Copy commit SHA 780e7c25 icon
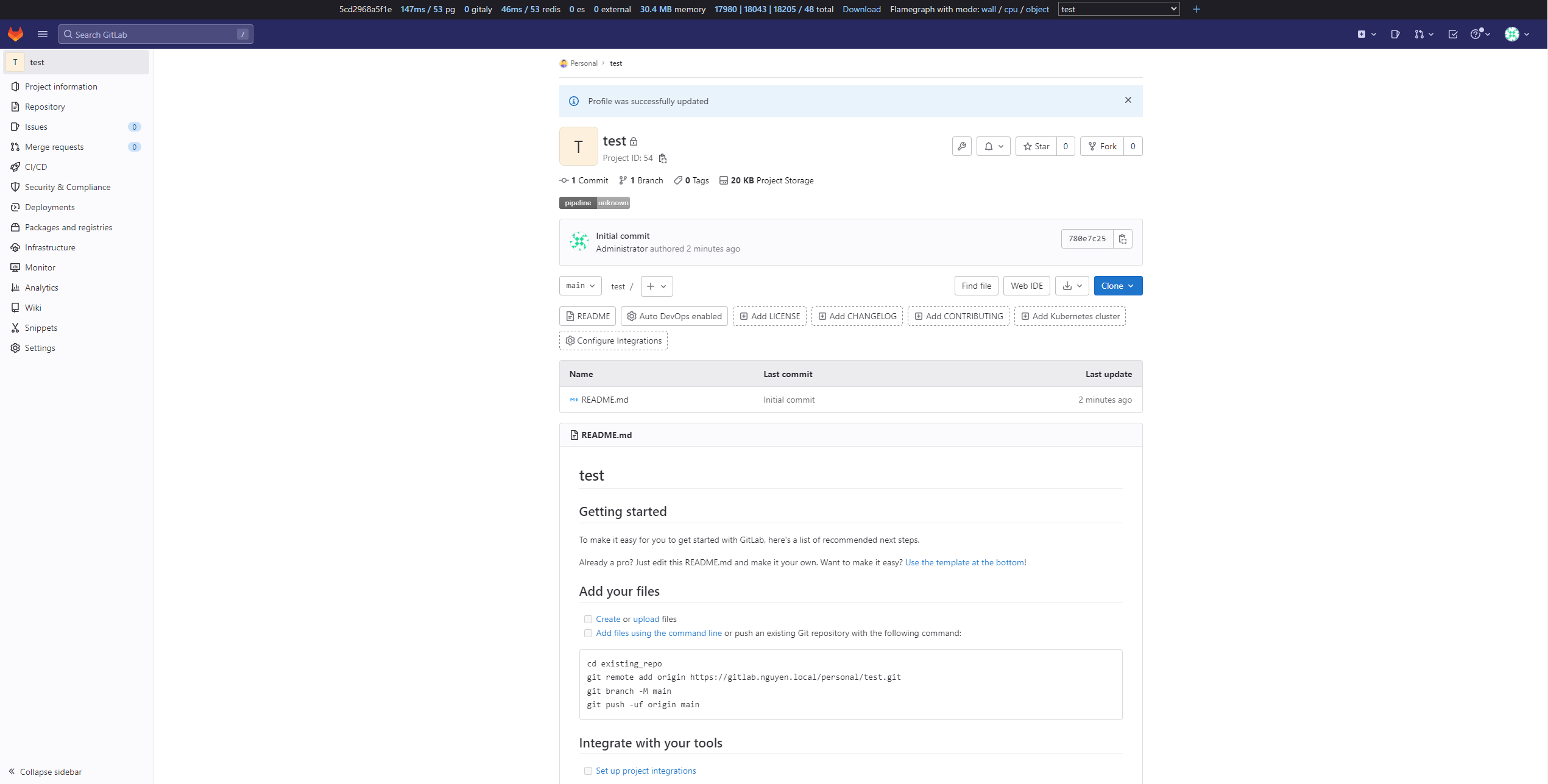 [x=1123, y=239]
